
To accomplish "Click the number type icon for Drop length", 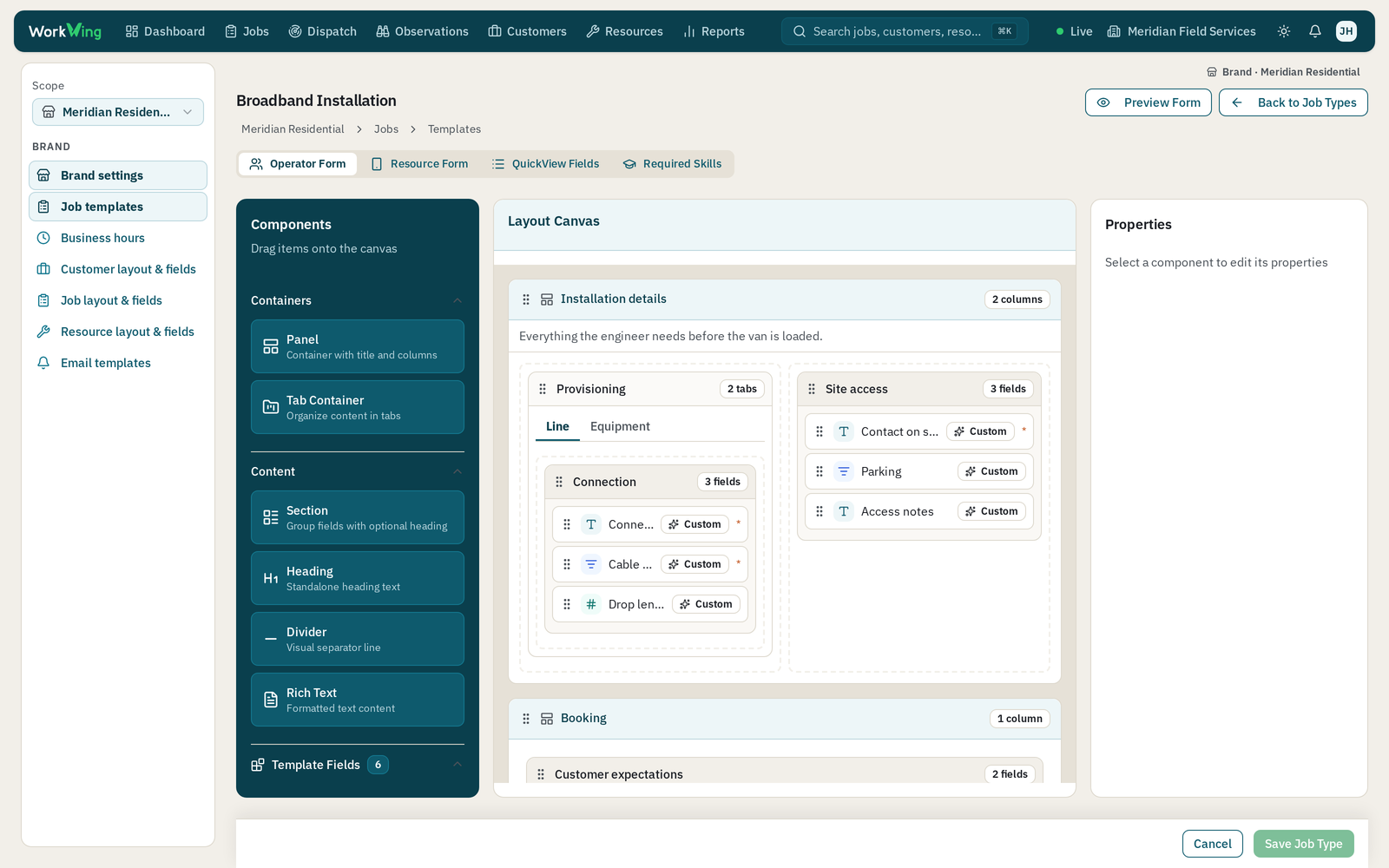I will coord(591,604).
